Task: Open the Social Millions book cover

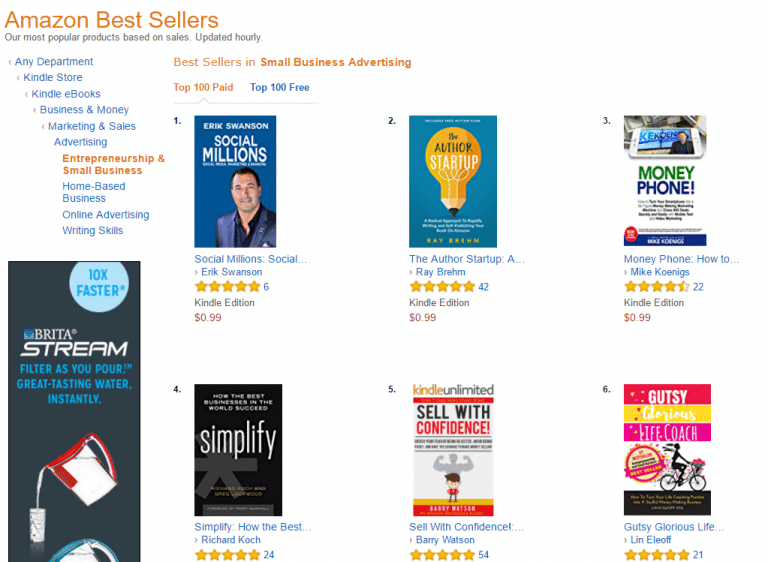Action: (x=235, y=181)
